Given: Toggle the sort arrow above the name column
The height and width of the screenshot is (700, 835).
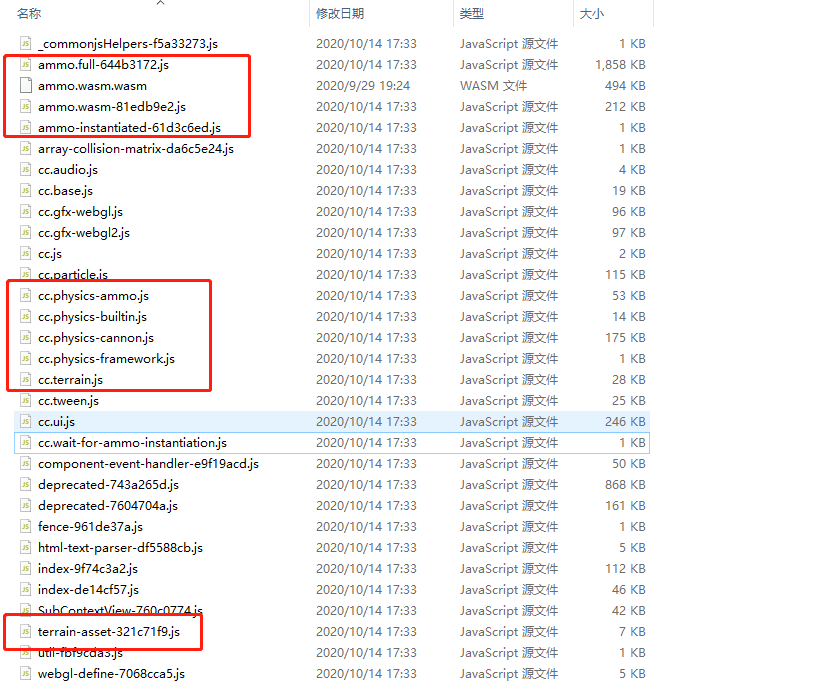Looking at the screenshot, I should 160,3.
